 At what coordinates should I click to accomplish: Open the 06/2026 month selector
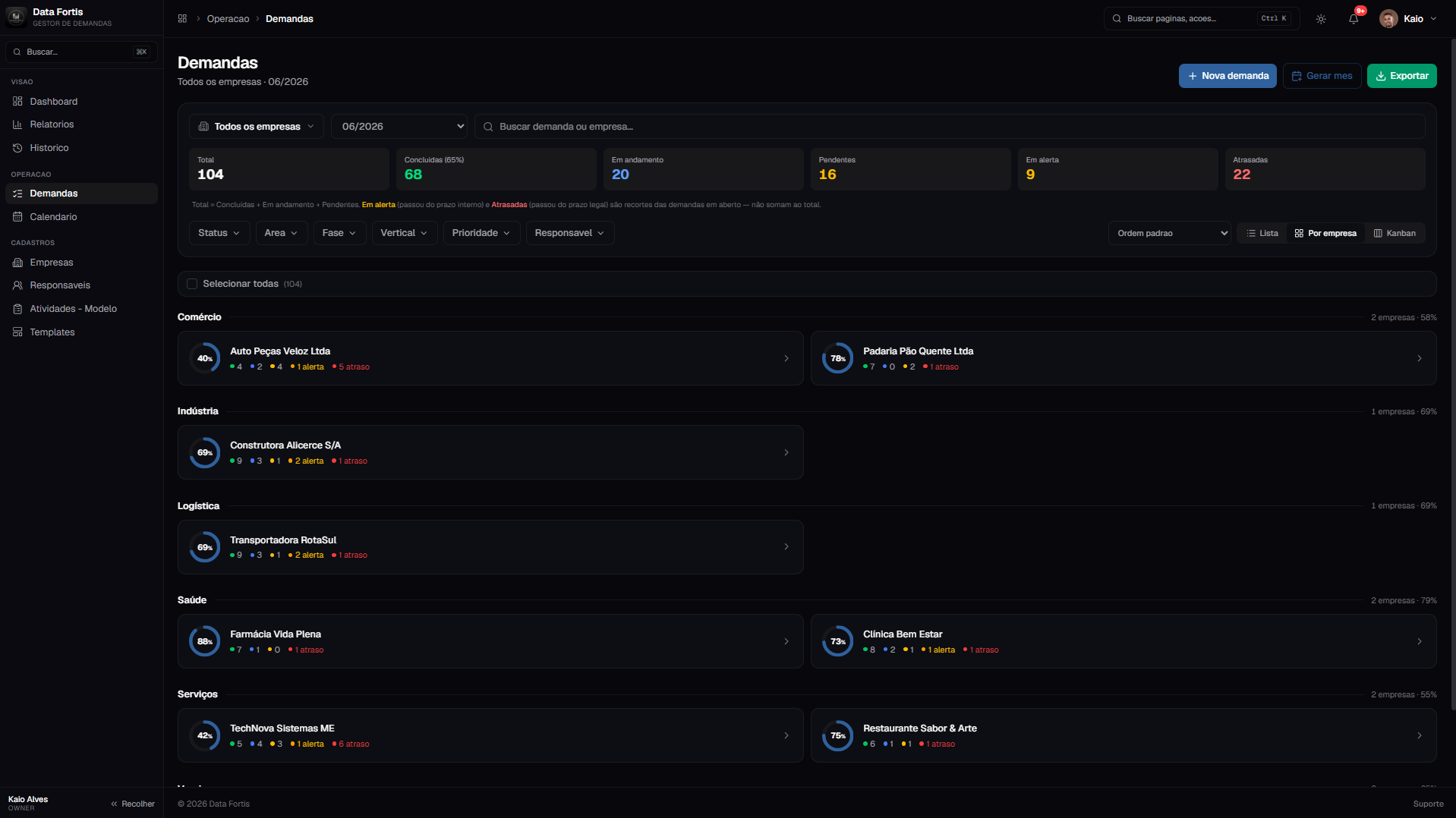399,127
